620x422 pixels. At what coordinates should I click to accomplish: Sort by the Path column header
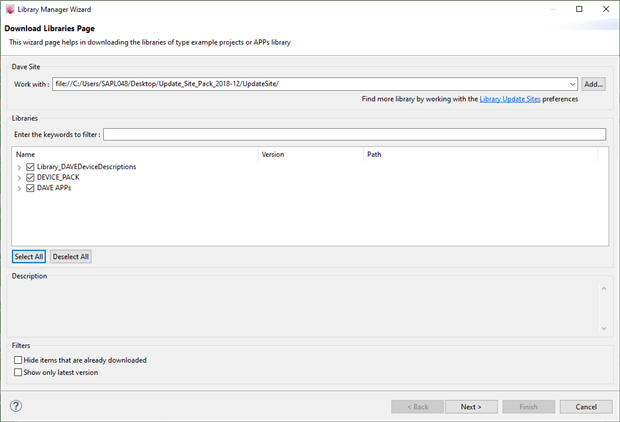pyautogui.click(x=480, y=154)
